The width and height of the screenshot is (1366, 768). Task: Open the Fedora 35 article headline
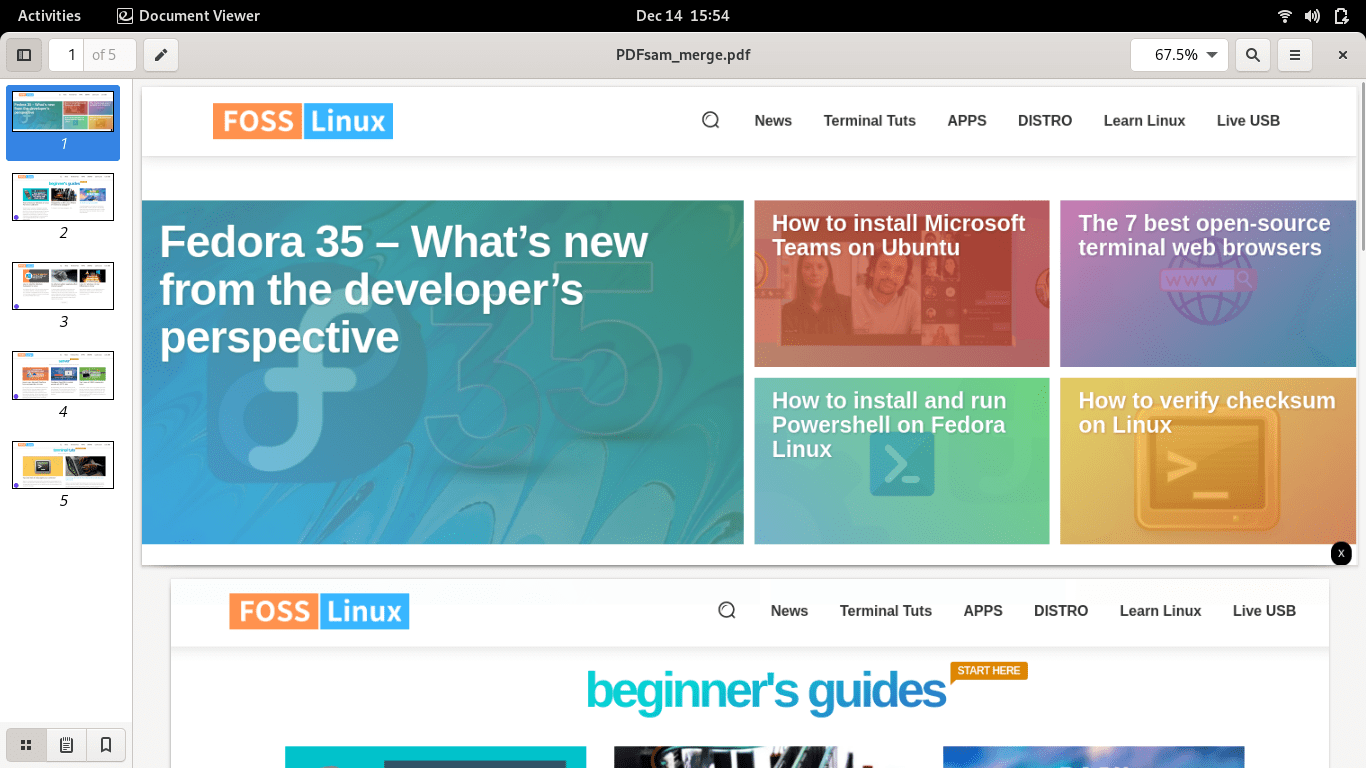click(x=404, y=290)
